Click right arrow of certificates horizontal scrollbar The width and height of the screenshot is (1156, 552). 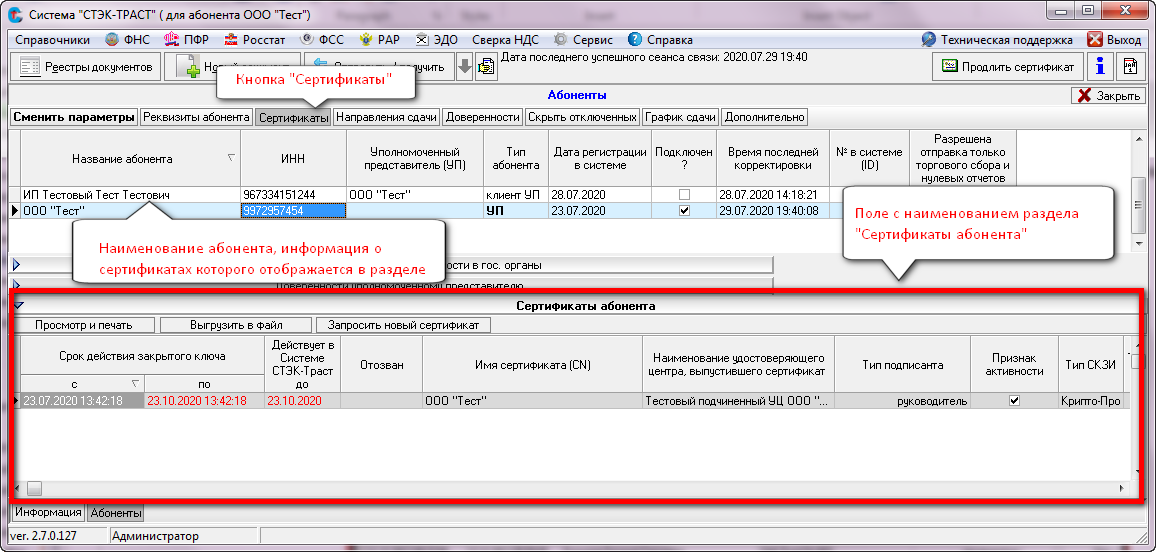[1121, 488]
